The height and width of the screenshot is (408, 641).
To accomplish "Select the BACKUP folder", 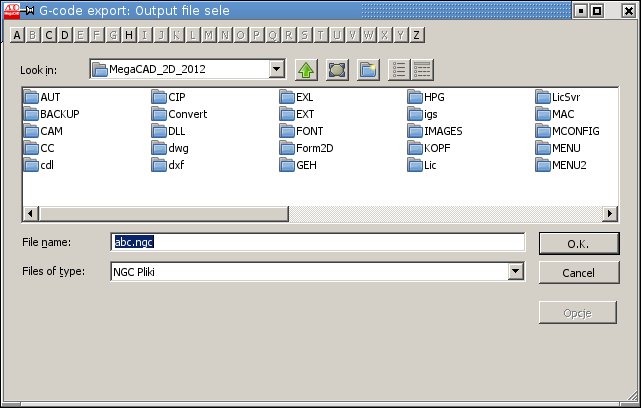I will tap(52, 114).
